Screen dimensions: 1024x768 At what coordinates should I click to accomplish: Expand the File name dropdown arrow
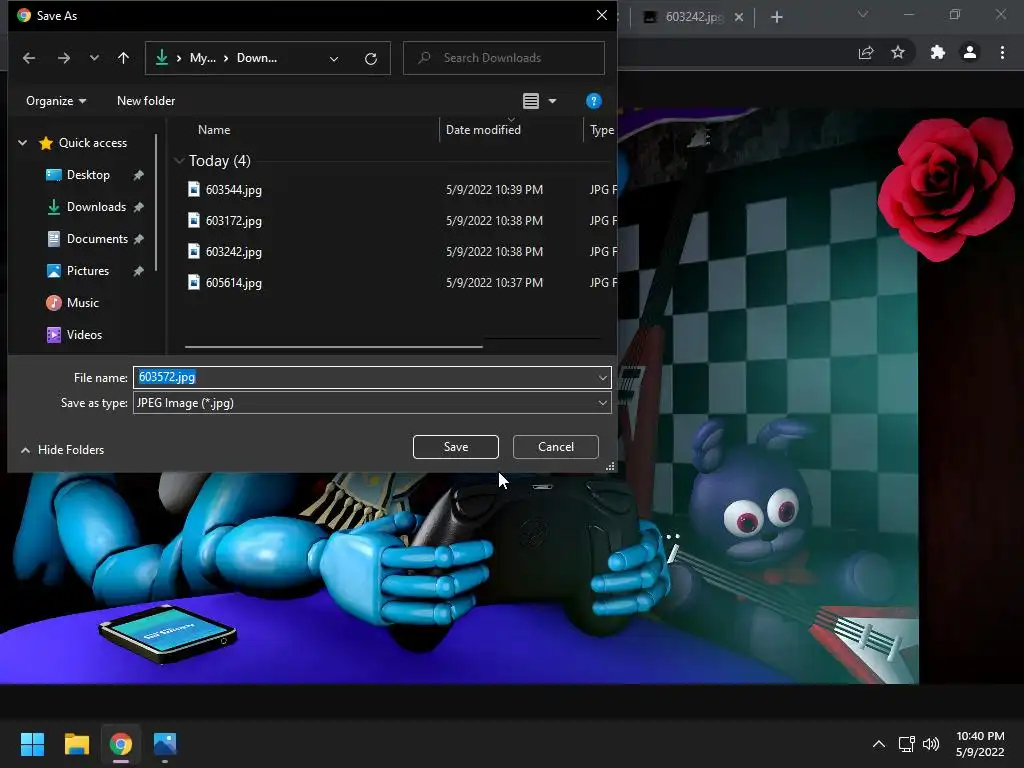[602, 377]
